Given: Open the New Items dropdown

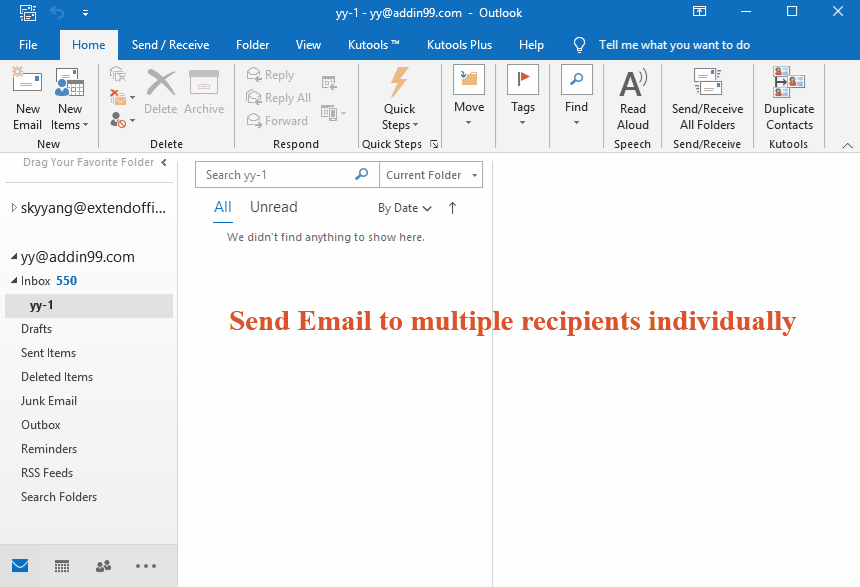Looking at the screenshot, I should (69, 97).
